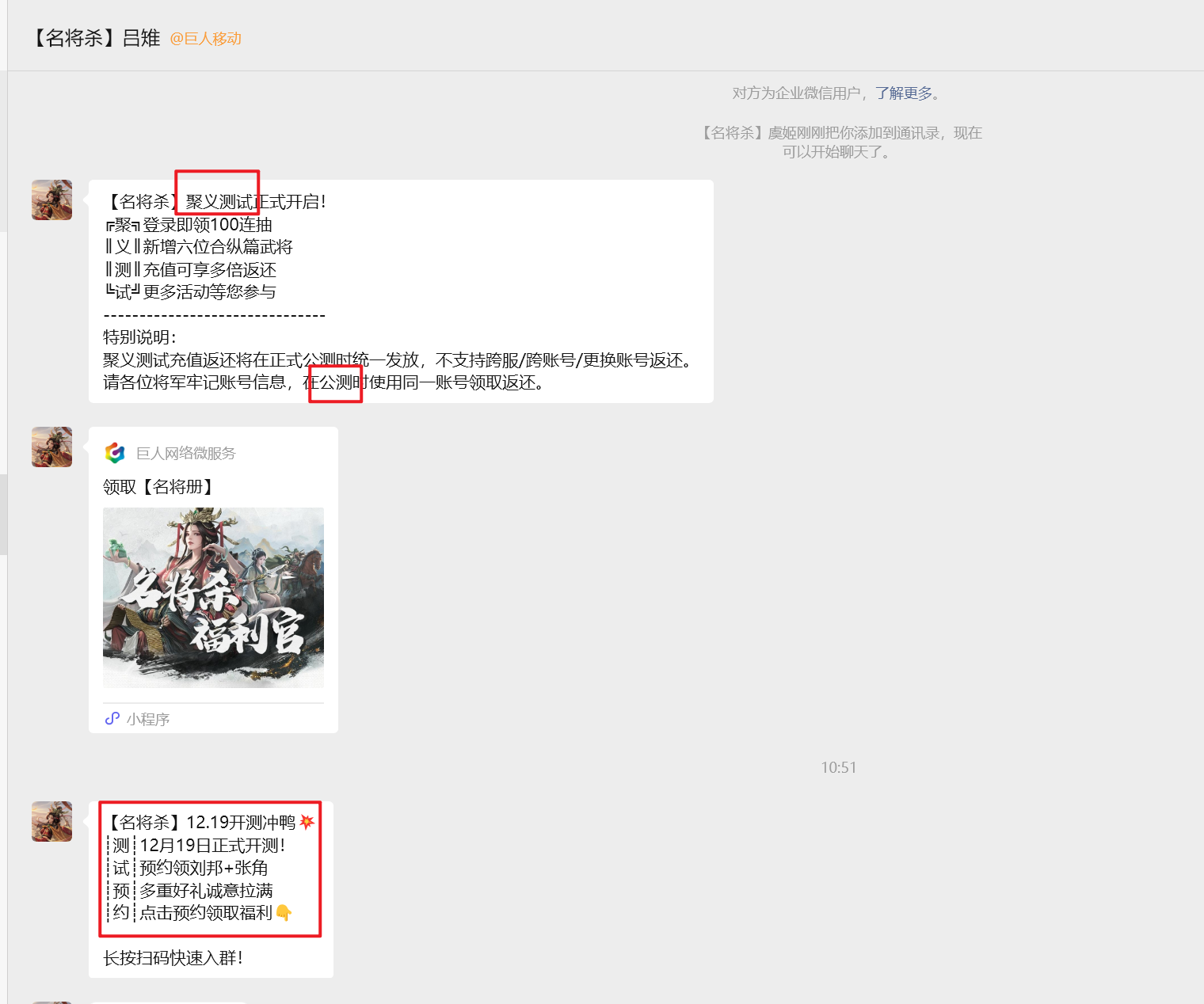Click the avatar beside the 12.19开测冲鸭 message
1204x1004 pixels.
(x=51, y=821)
